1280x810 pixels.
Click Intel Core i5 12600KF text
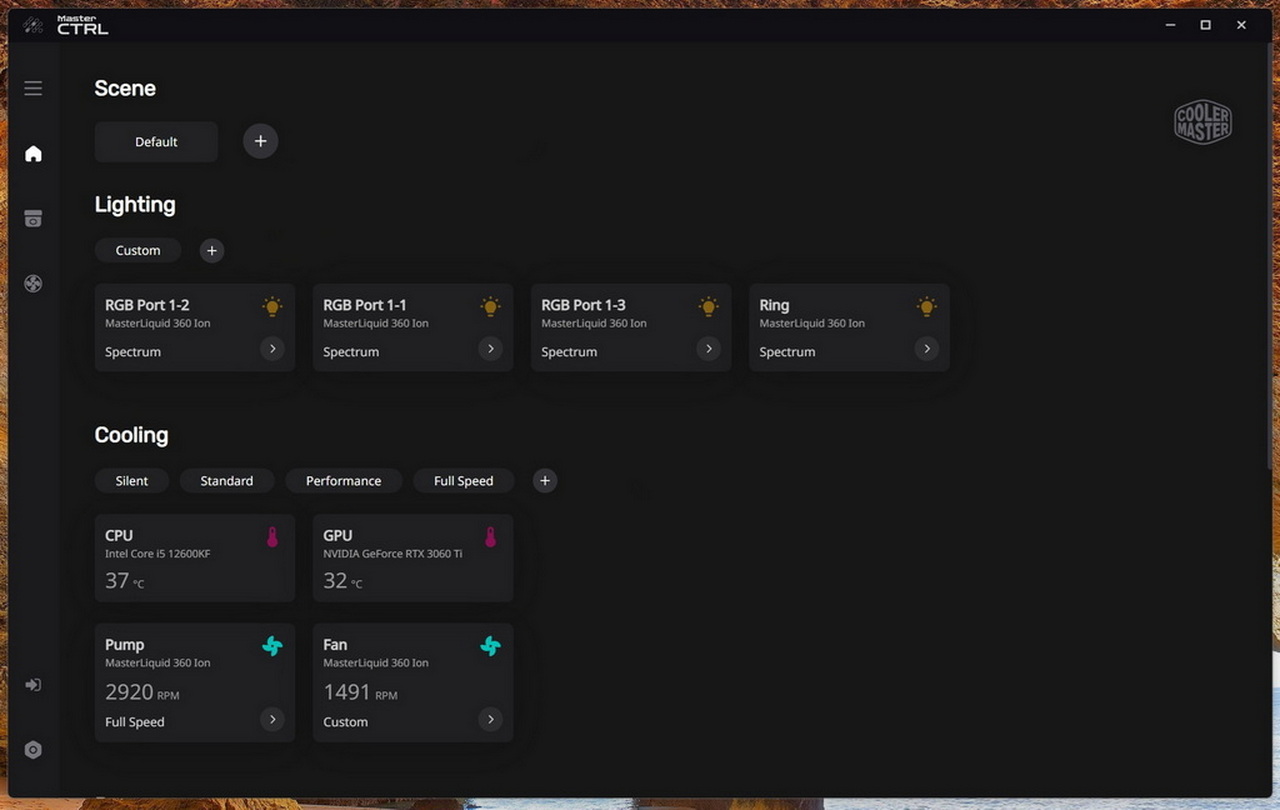click(158, 554)
